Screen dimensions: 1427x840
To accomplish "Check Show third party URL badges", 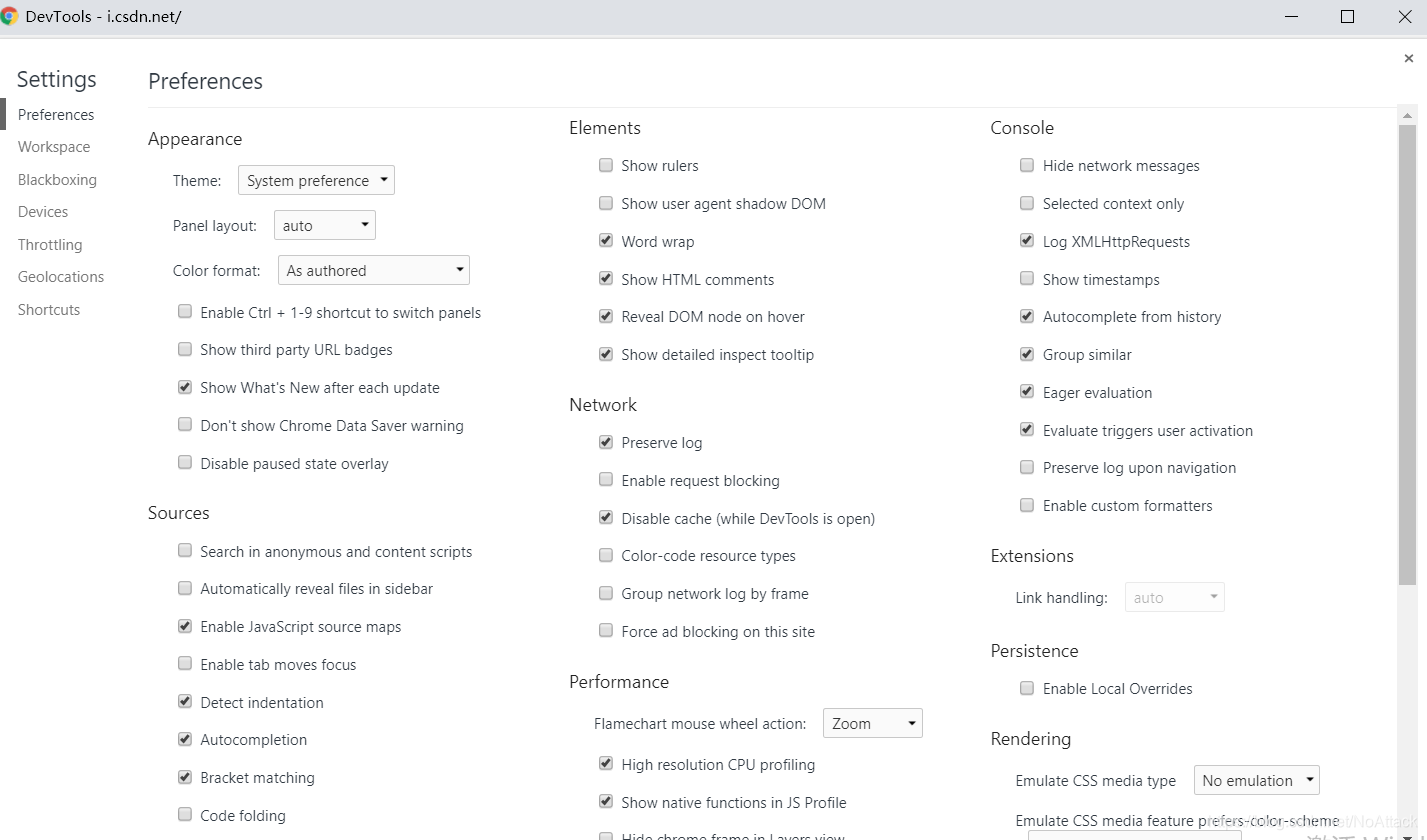I will [185, 349].
